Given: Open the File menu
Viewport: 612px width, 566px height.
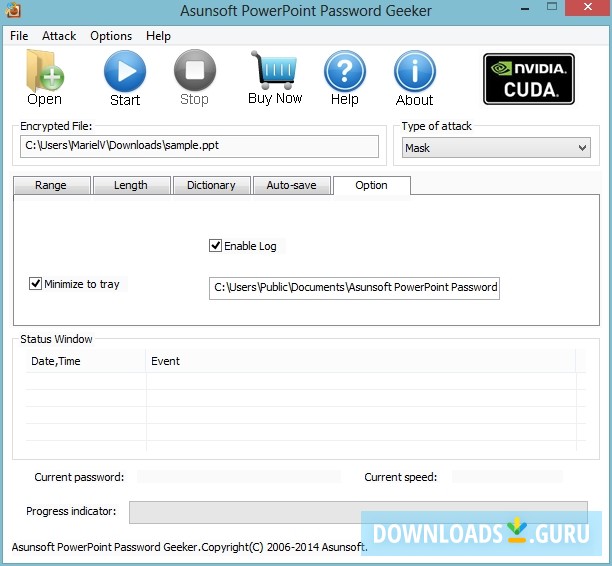Looking at the screenshot, I should [x=19, y=36].
